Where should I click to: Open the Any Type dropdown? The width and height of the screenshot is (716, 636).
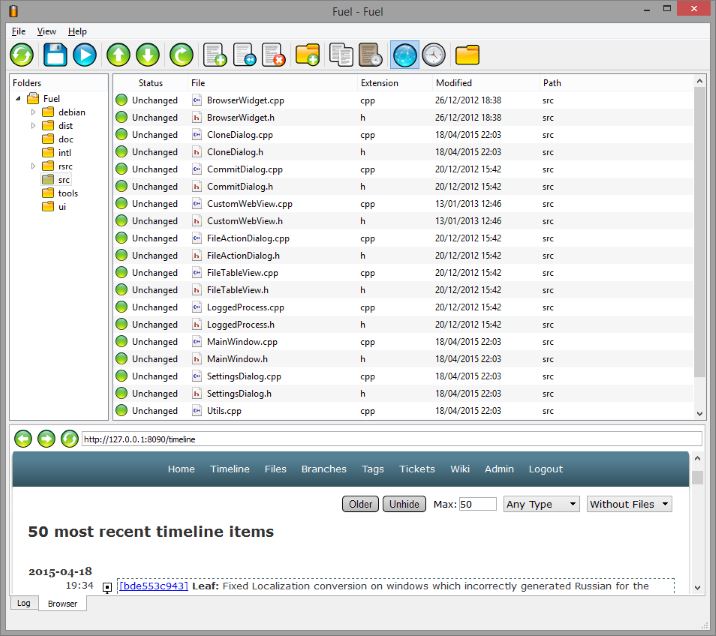pyautogui.click(x=541, y=504)
